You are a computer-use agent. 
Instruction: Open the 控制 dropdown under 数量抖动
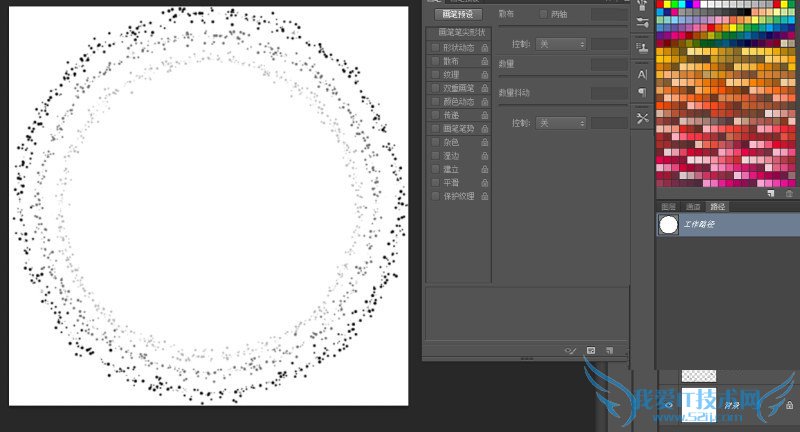pyautogui.click(x=561, y=123)
